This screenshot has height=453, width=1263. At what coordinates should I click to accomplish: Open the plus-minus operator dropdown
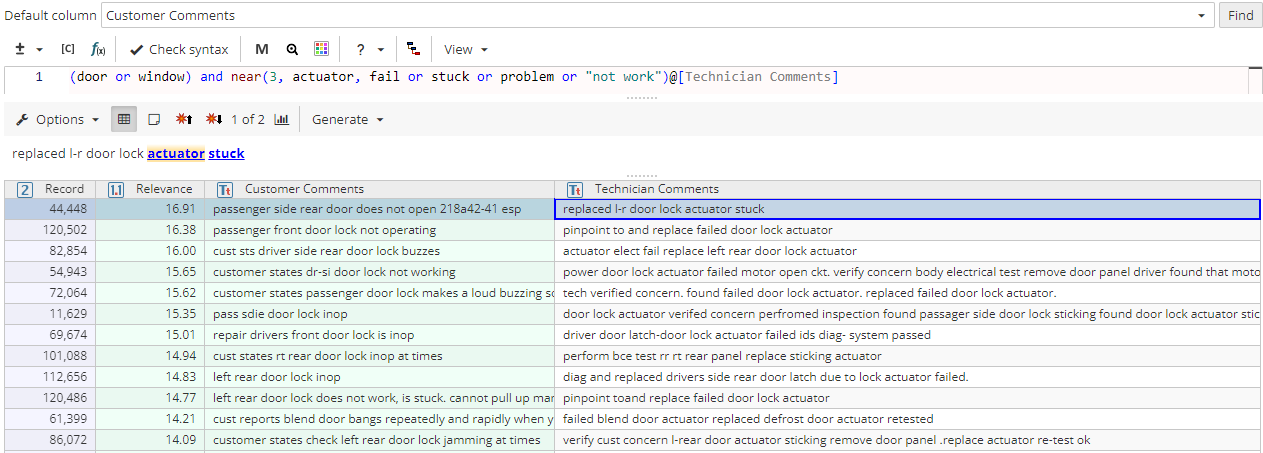coord(29,49)
